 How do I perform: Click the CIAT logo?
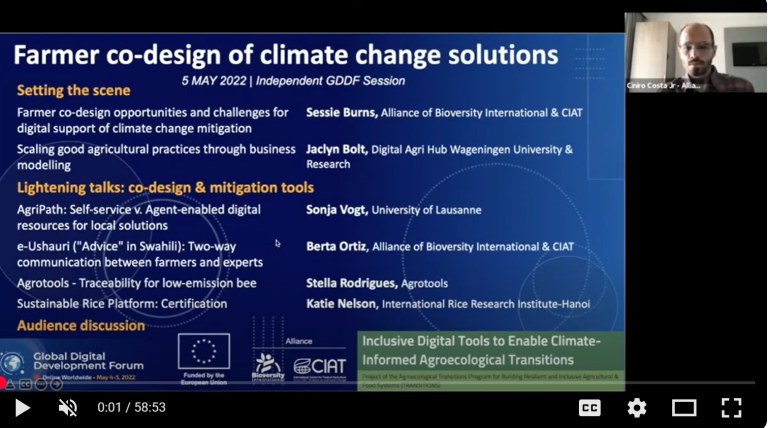pyautogui.click(x=320, y=364)
